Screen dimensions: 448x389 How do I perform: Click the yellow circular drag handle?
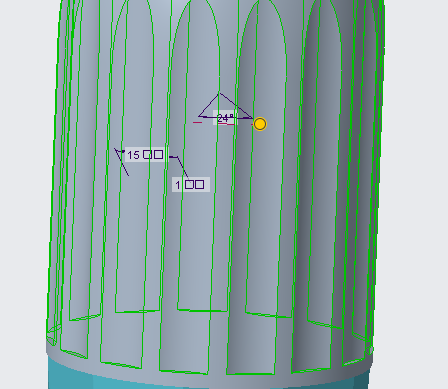[x=260, y=124]
